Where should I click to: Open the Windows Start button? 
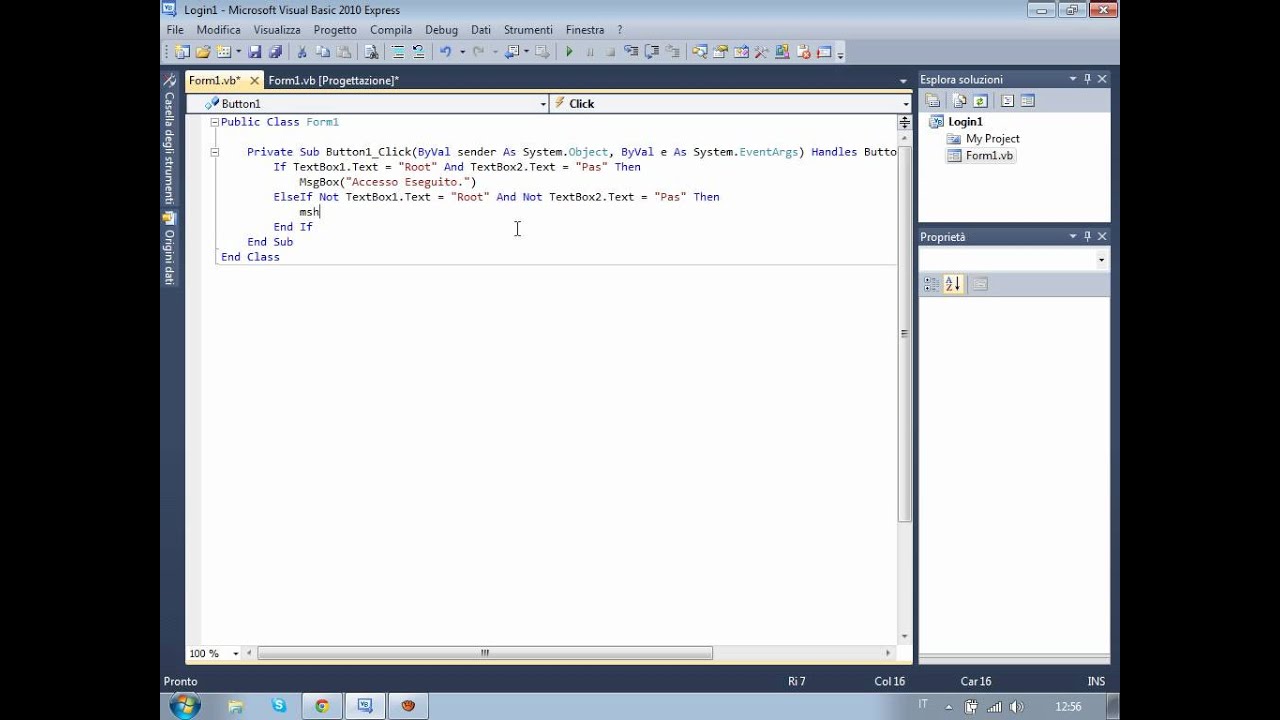pyautogui.click(x=184, y=706)
